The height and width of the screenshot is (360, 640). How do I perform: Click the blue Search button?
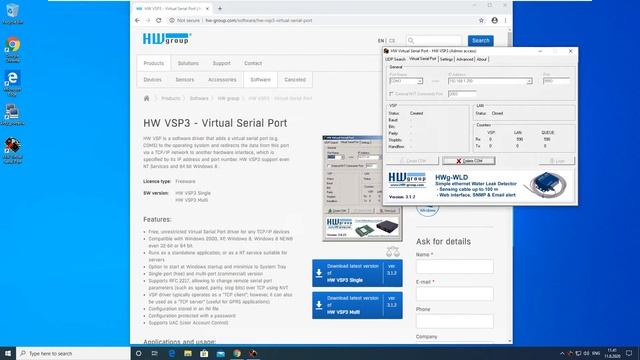tap(480, 40)
